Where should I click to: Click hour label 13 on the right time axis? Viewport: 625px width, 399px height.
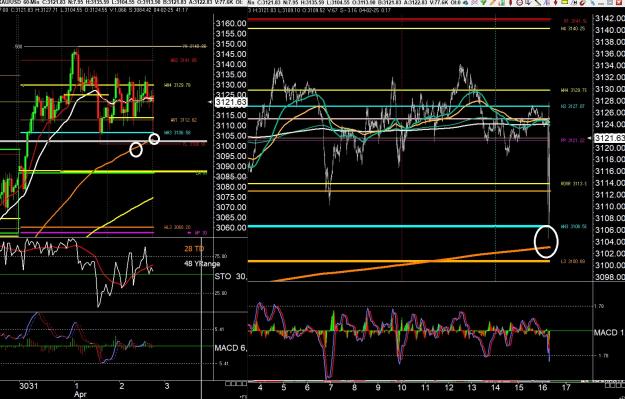tap(472, 387)
